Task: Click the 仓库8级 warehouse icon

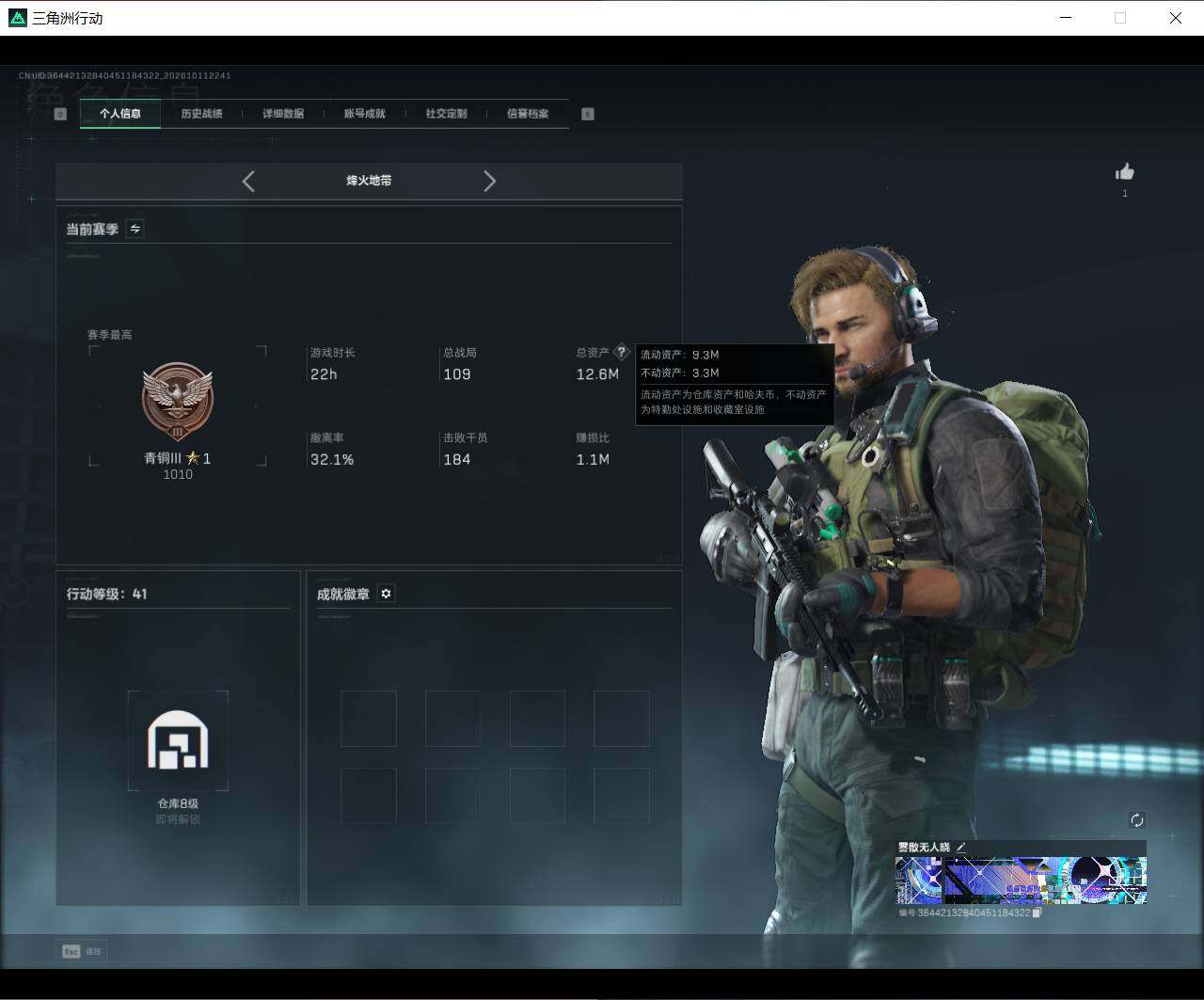Action: (x=178, y=740)
